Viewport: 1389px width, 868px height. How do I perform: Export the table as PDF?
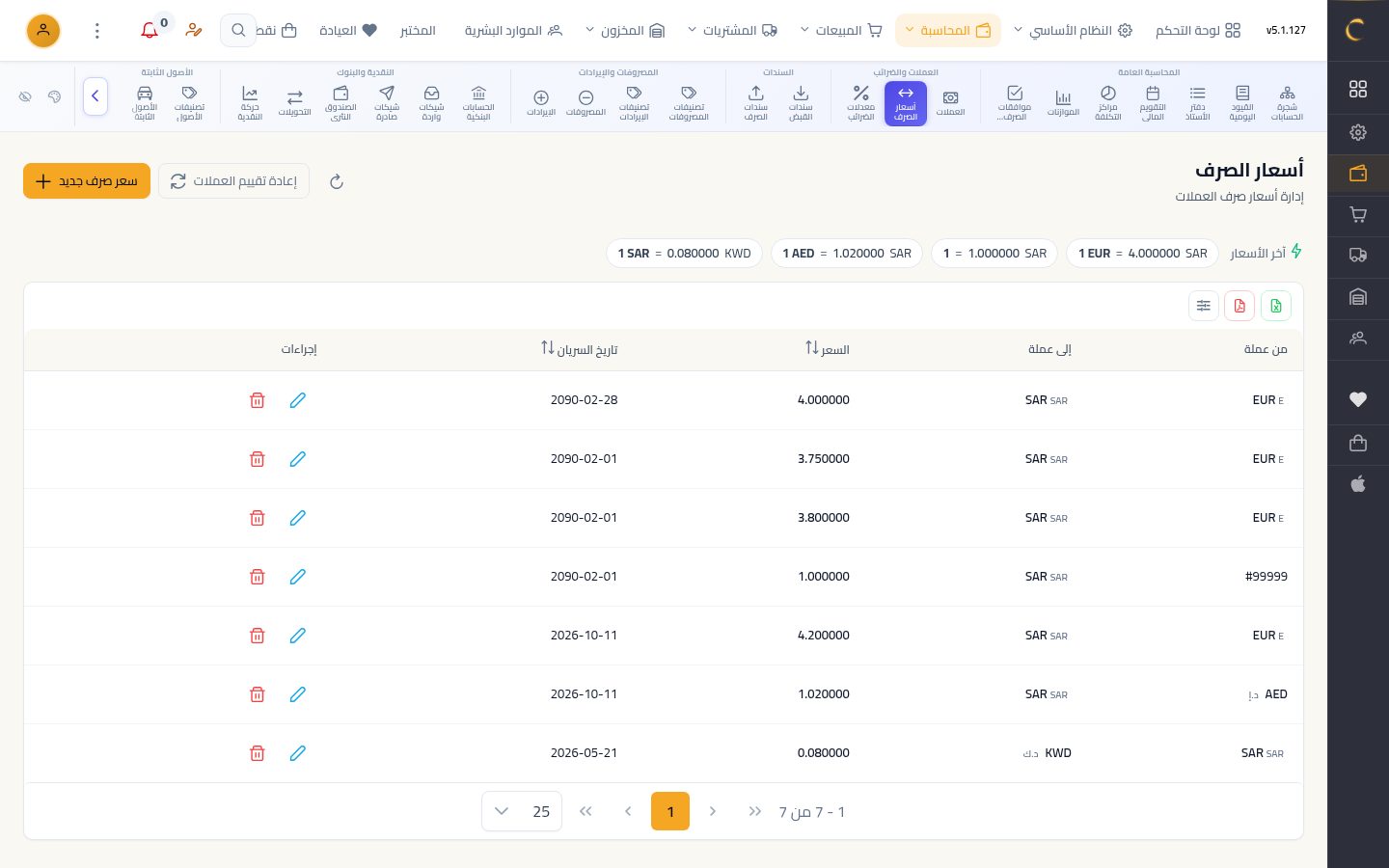click(x=1239, y=306)
